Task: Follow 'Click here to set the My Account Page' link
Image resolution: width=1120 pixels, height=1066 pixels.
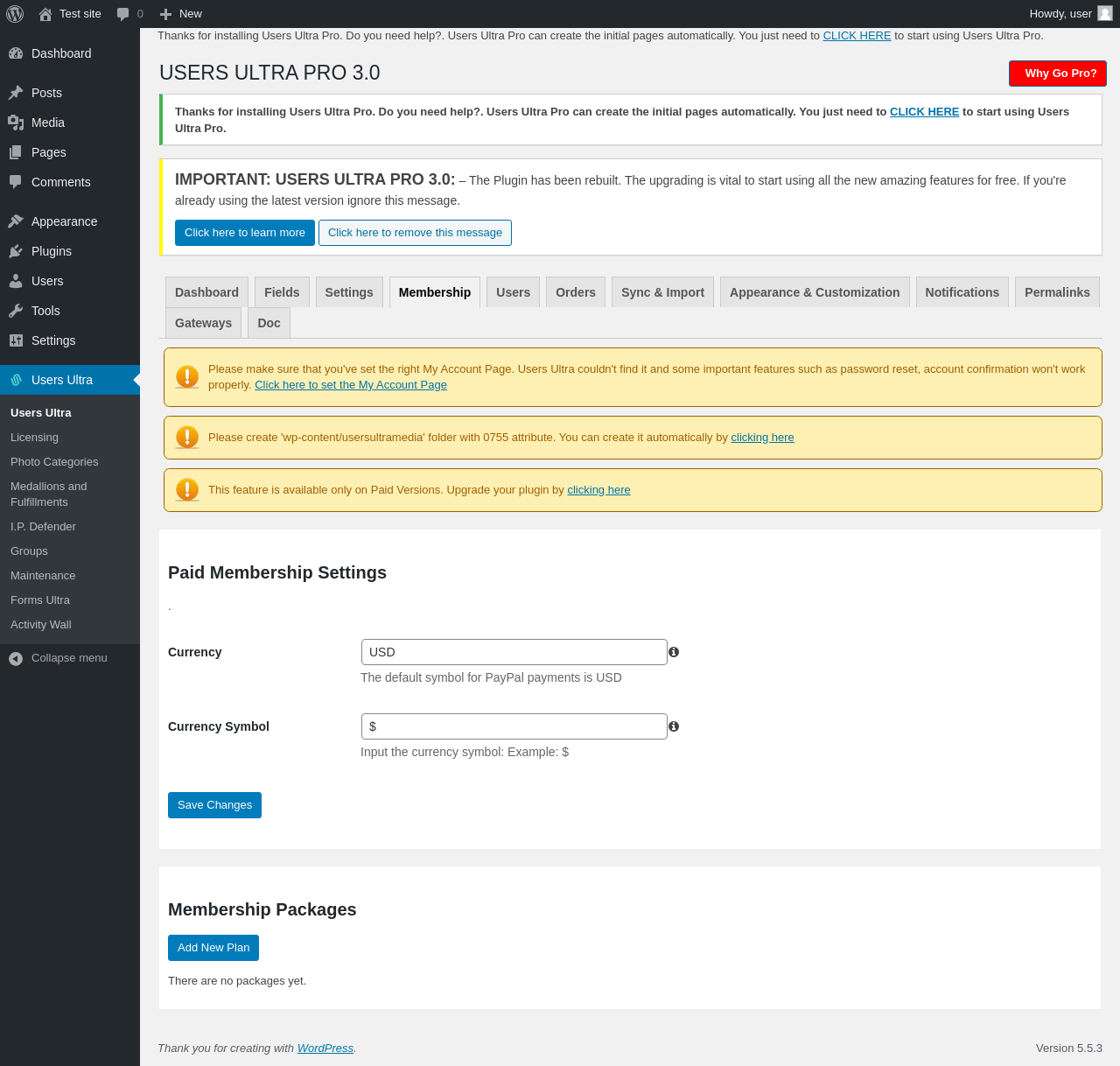Action: [x=351, y=385]
